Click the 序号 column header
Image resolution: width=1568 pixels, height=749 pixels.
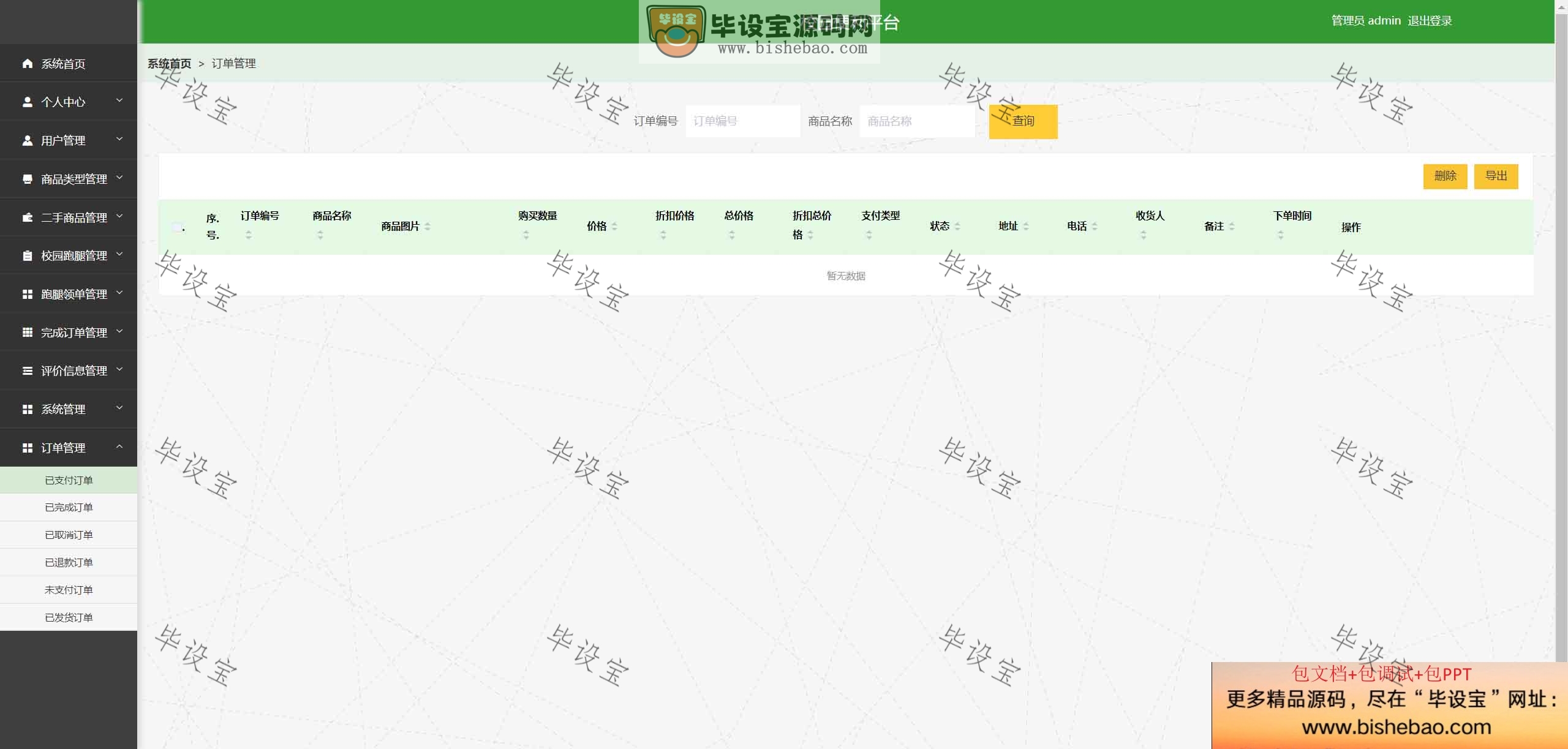(x=213, y=227)
